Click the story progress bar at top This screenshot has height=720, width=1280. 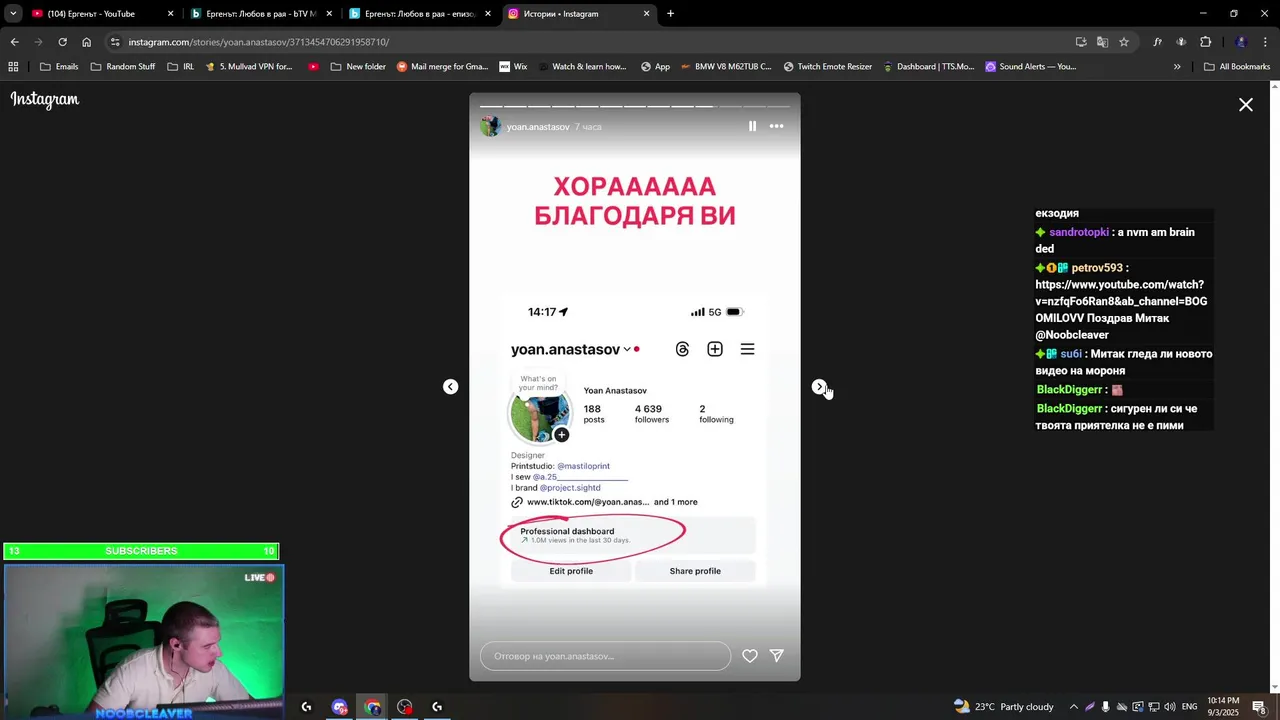point(635,106)
